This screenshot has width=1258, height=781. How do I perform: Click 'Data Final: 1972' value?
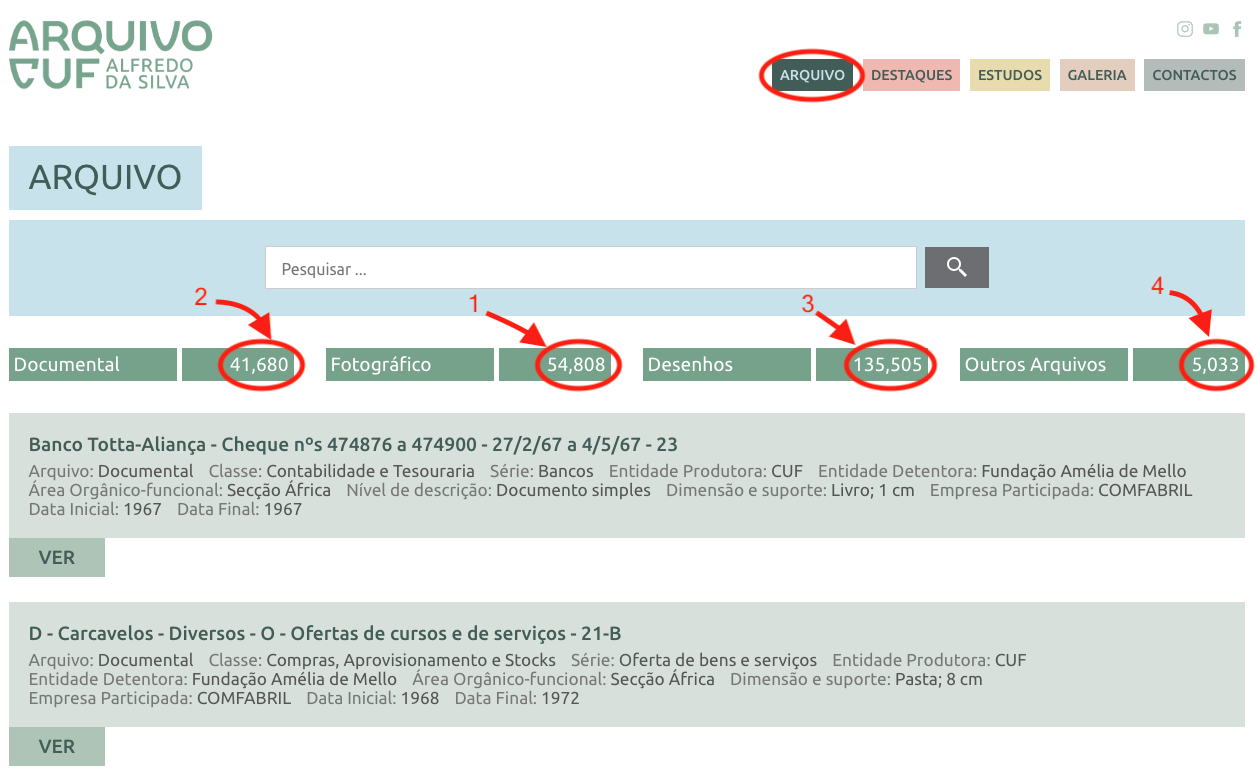point(517,698)
